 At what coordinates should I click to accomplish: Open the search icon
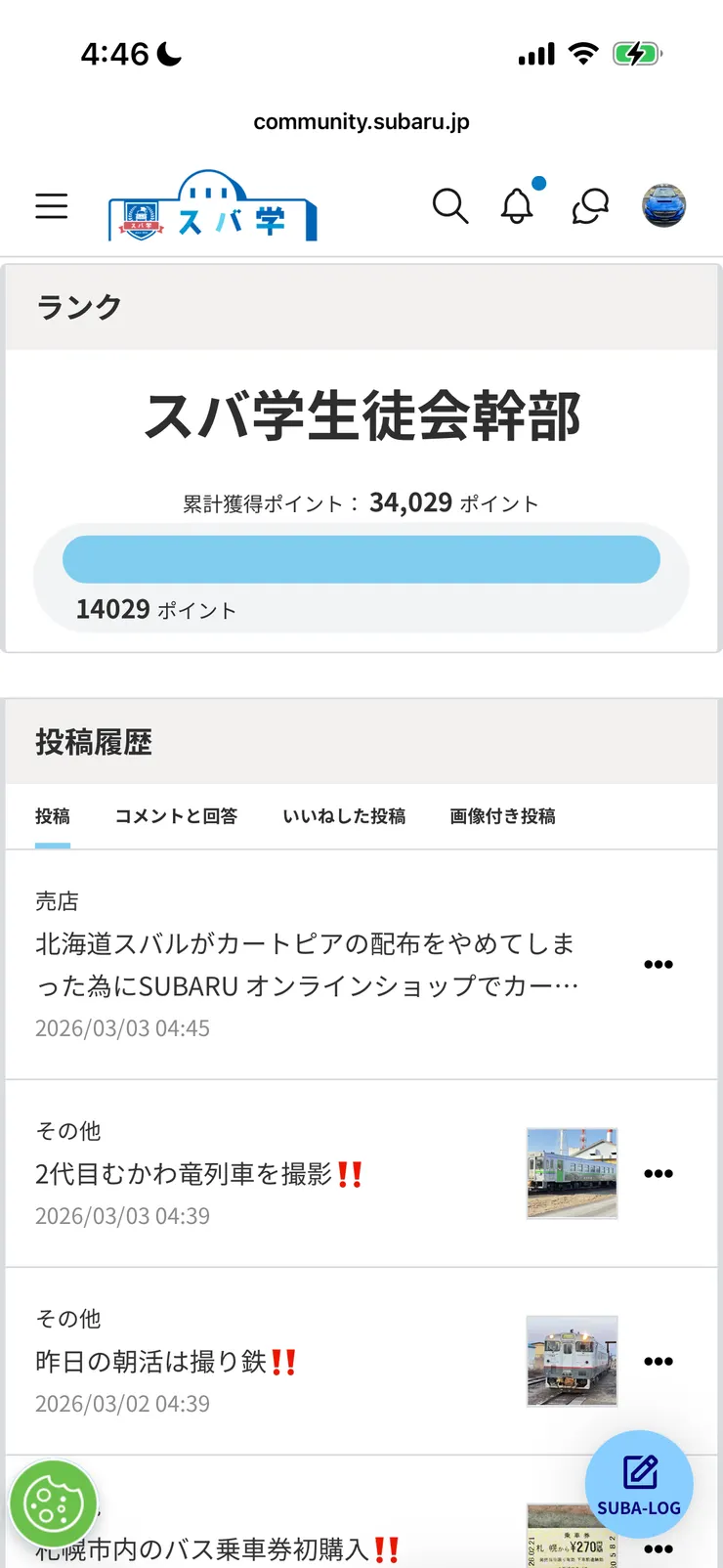point(450,206)
